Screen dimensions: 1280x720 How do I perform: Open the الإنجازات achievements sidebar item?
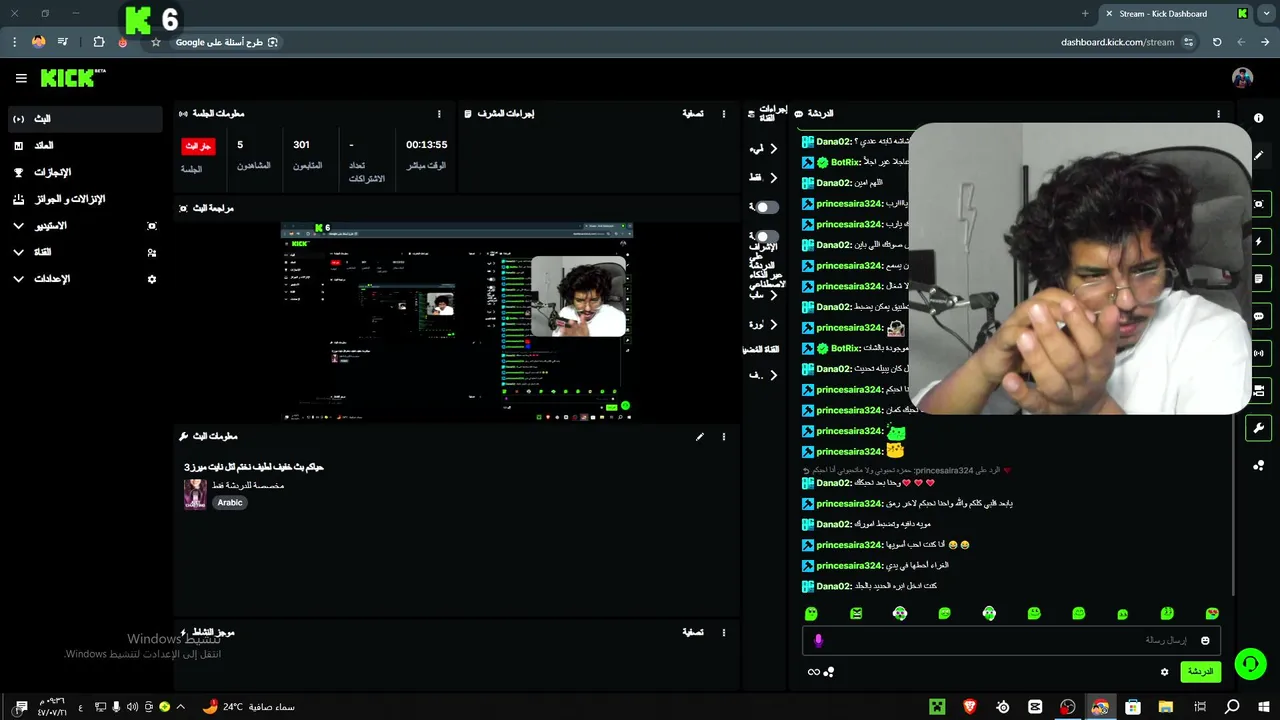tap(85, 172)
